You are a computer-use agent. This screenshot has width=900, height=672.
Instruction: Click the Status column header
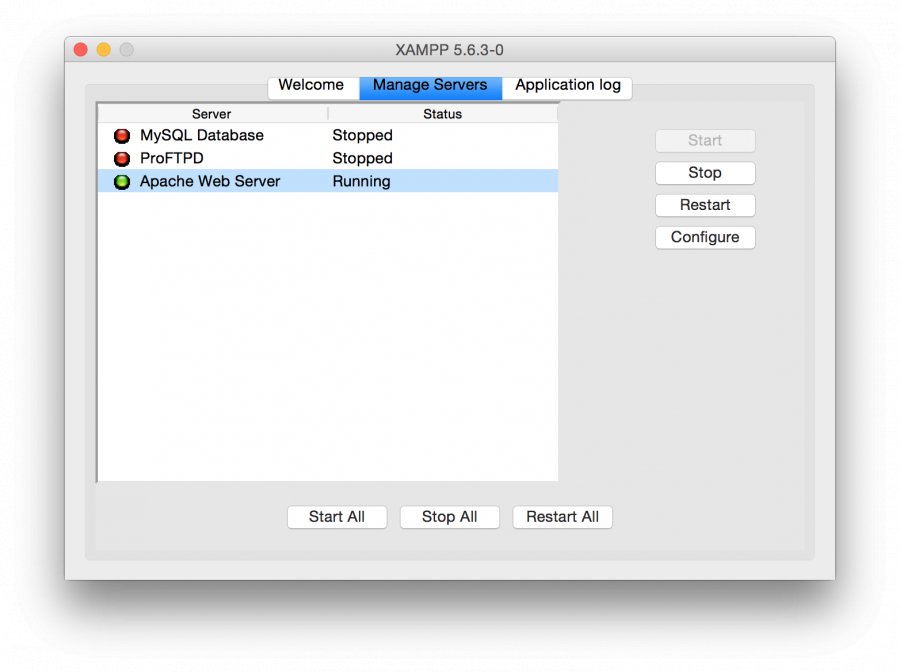(443, 114)
